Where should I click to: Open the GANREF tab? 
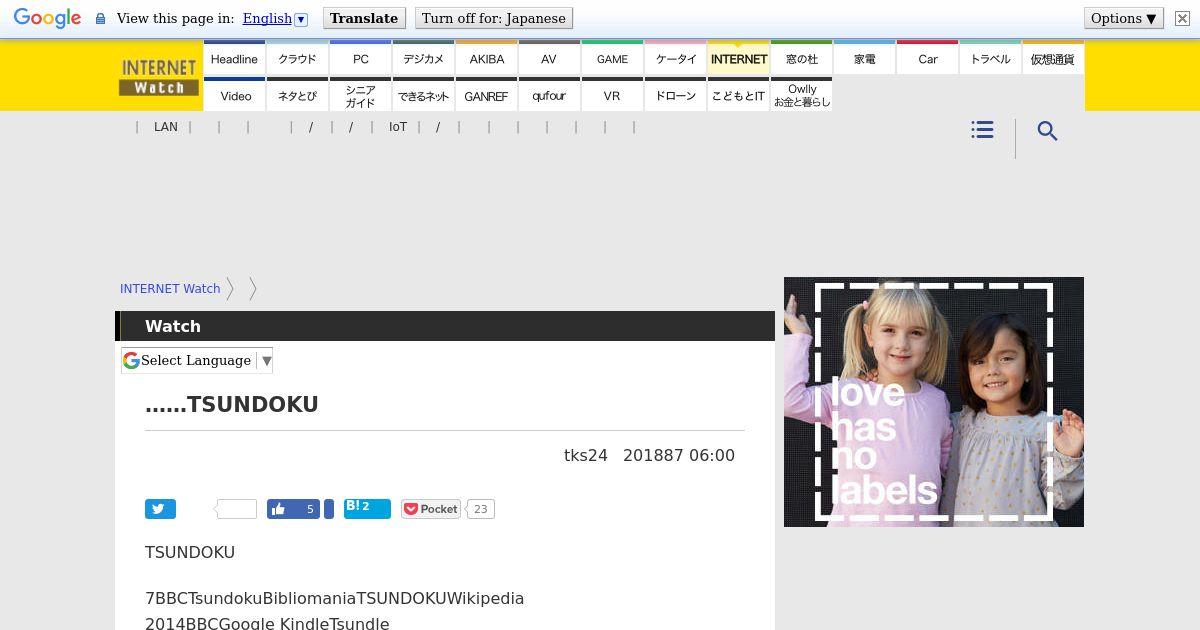pyautogui.click(x=486, y=95)
